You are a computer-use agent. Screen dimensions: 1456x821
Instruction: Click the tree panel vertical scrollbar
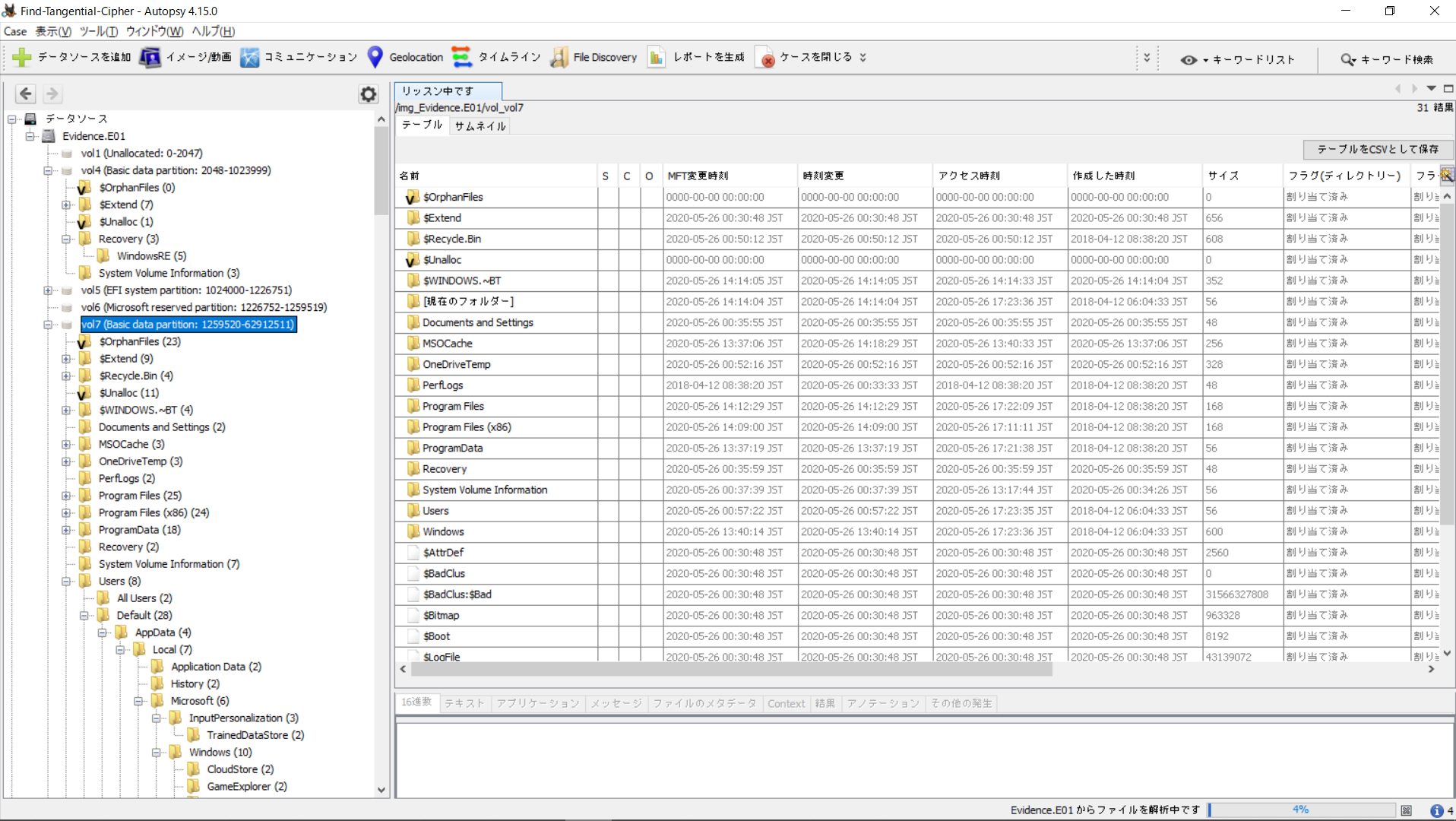tap(381, 171)
